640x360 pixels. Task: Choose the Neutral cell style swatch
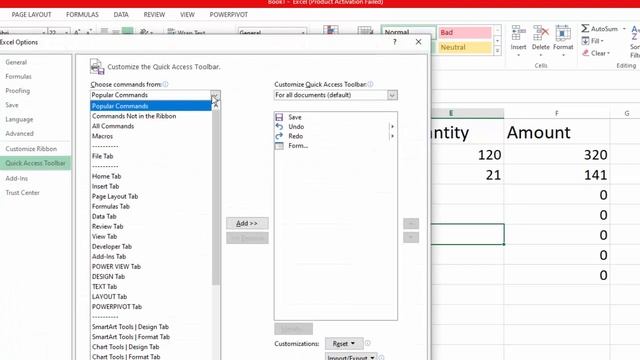(465, 47)
